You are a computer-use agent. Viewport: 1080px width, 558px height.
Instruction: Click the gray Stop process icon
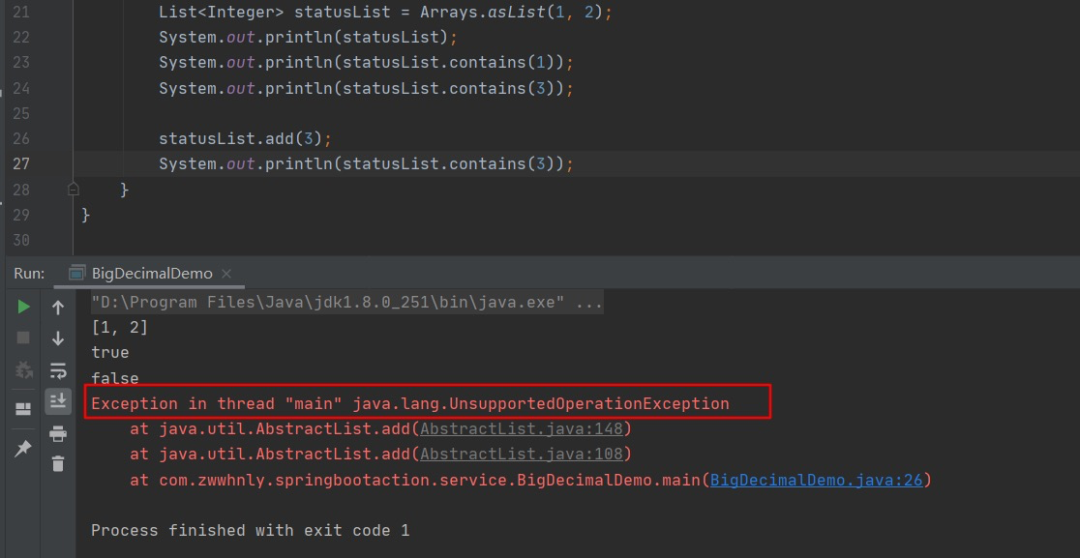pyautogui.click(x=23, y=338)
